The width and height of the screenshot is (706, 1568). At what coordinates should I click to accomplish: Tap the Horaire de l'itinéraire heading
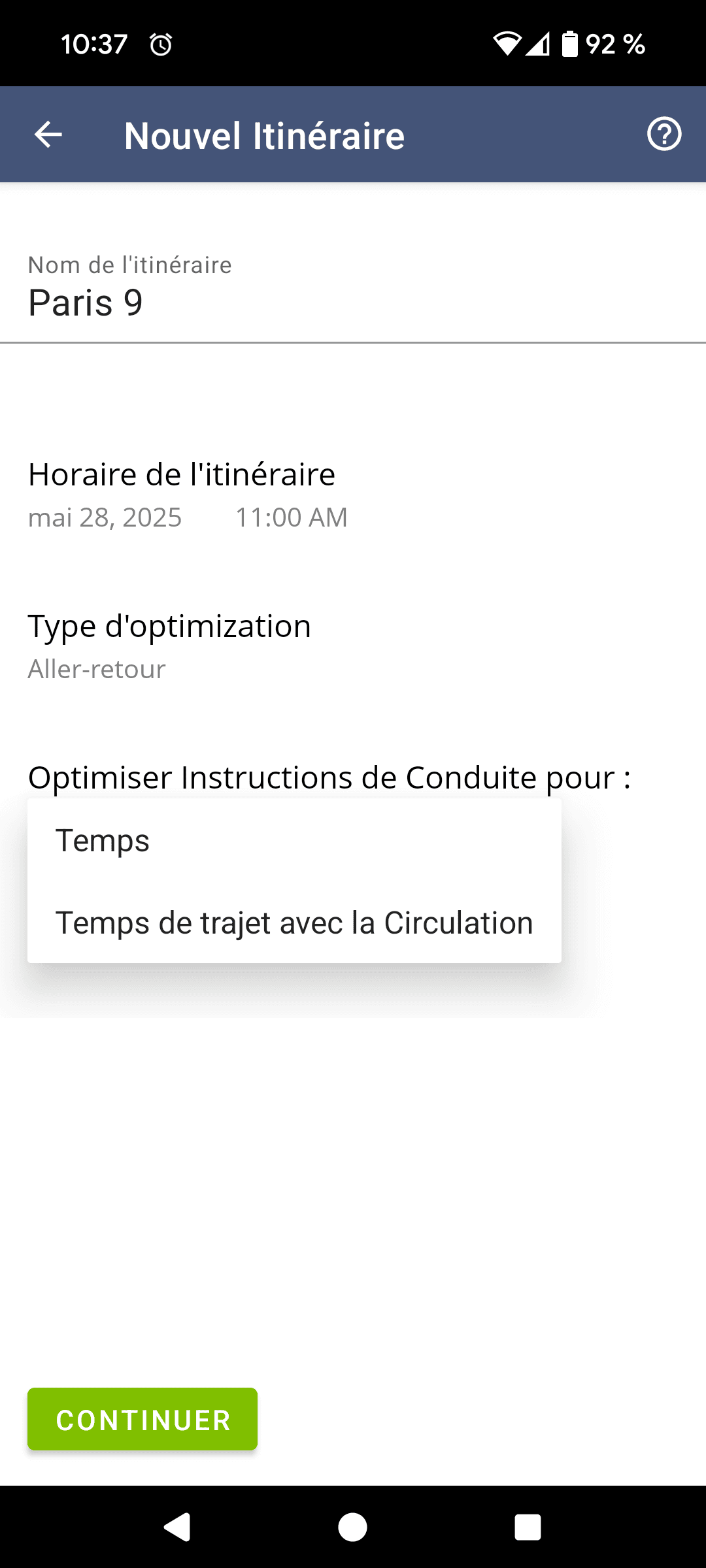(x=182, y=474)
